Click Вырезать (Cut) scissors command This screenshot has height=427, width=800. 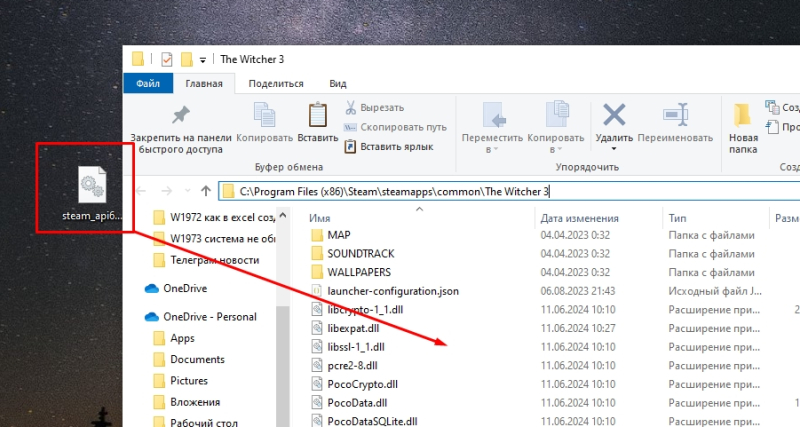pyautogui.click(x=374, y=108)
